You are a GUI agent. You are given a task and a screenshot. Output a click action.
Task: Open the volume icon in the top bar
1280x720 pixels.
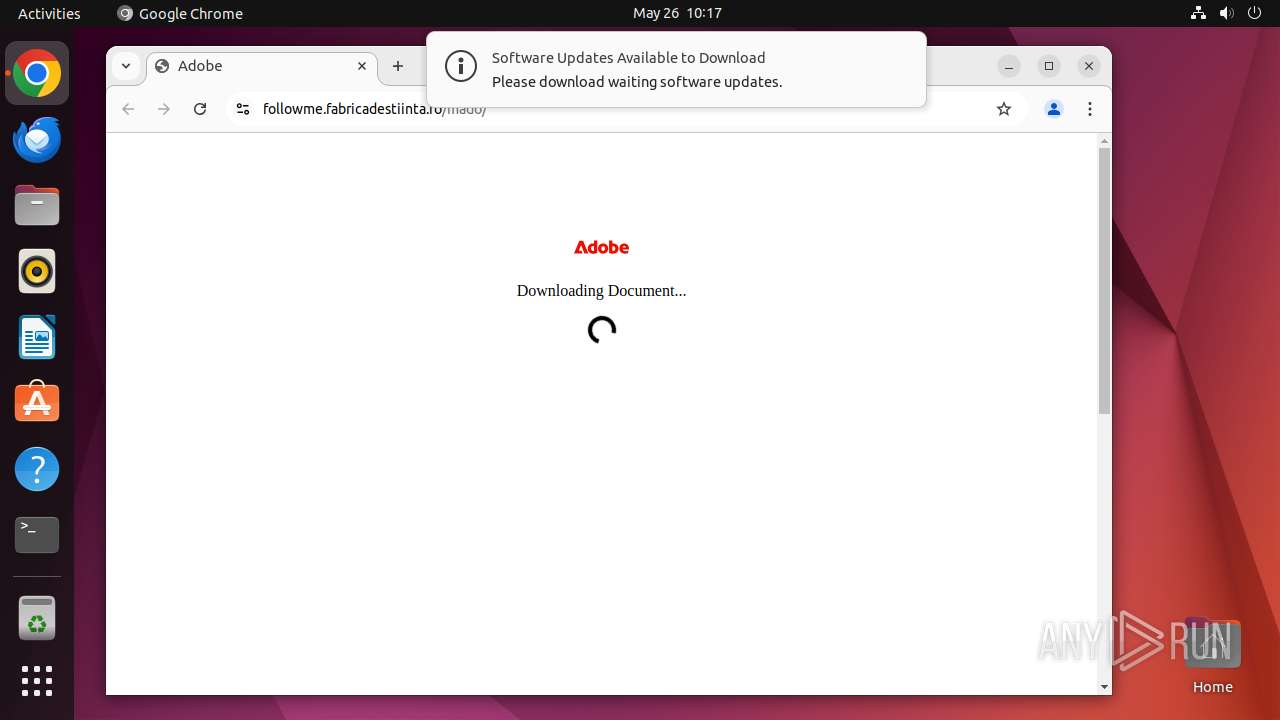[x=1227, y=13]
